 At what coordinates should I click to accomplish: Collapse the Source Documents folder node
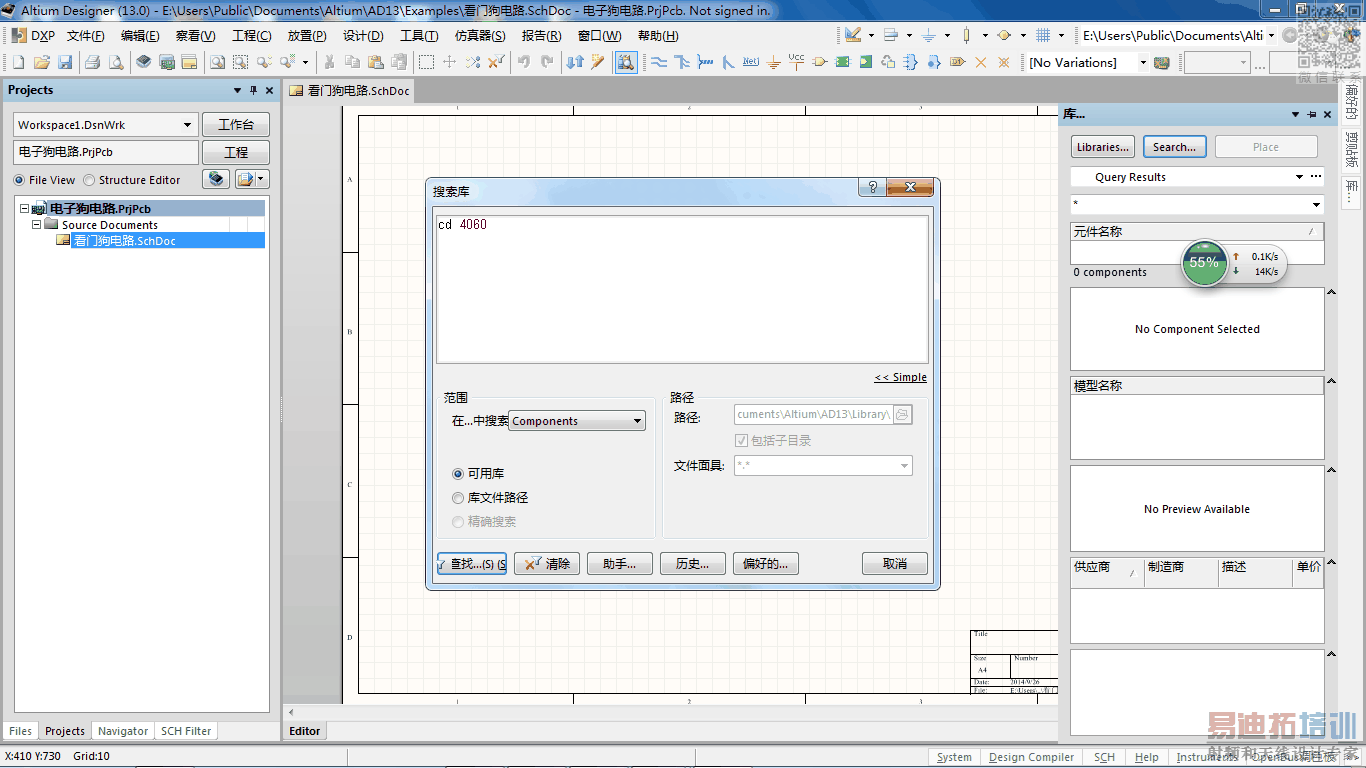37,225
